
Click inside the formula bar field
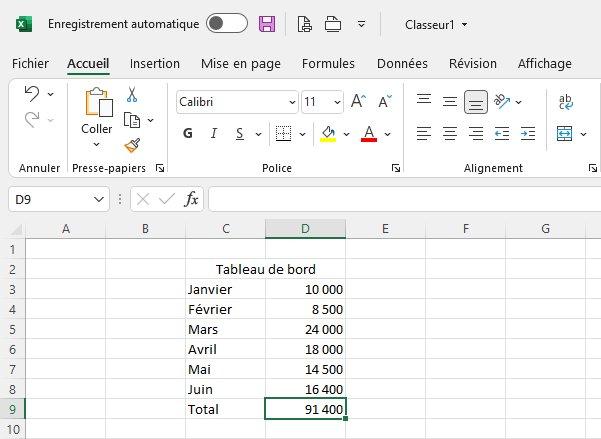[x=405, y=199]
